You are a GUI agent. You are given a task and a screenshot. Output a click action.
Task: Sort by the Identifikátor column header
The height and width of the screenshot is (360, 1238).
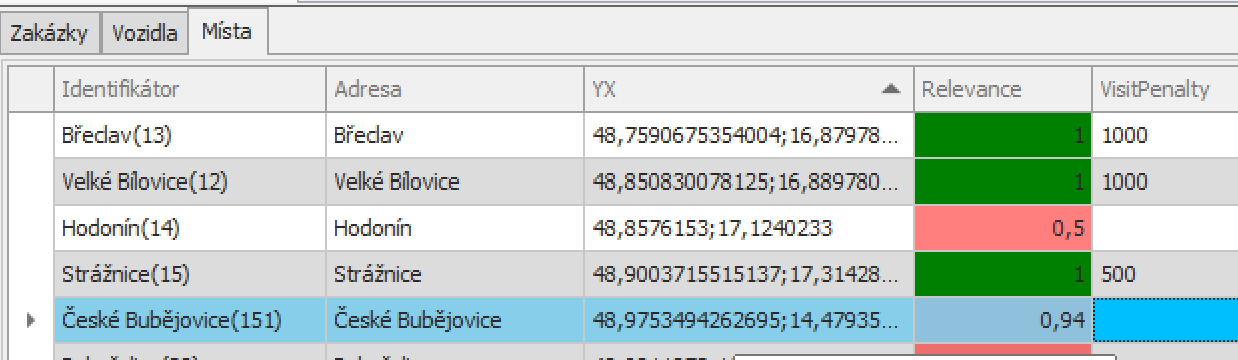[189, 89]
